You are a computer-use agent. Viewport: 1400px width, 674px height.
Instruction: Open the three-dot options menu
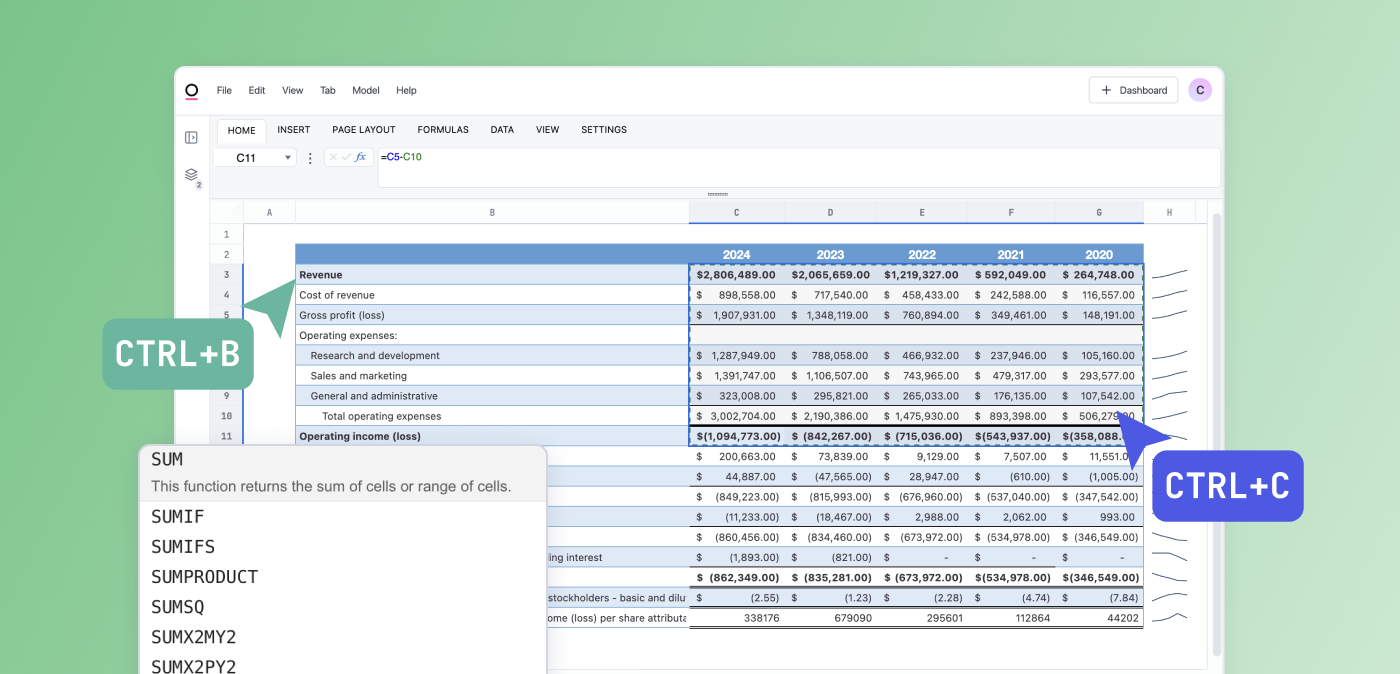pos(310,158)
